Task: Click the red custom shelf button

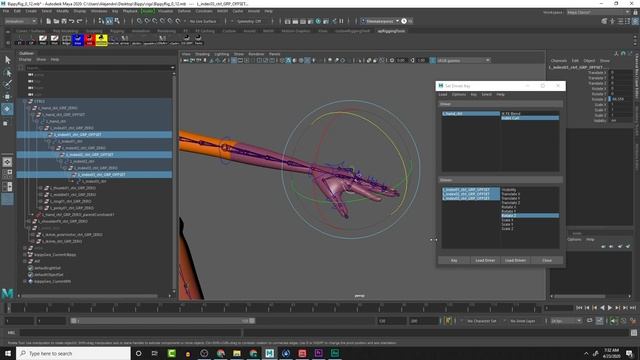Action: (89, 40)
